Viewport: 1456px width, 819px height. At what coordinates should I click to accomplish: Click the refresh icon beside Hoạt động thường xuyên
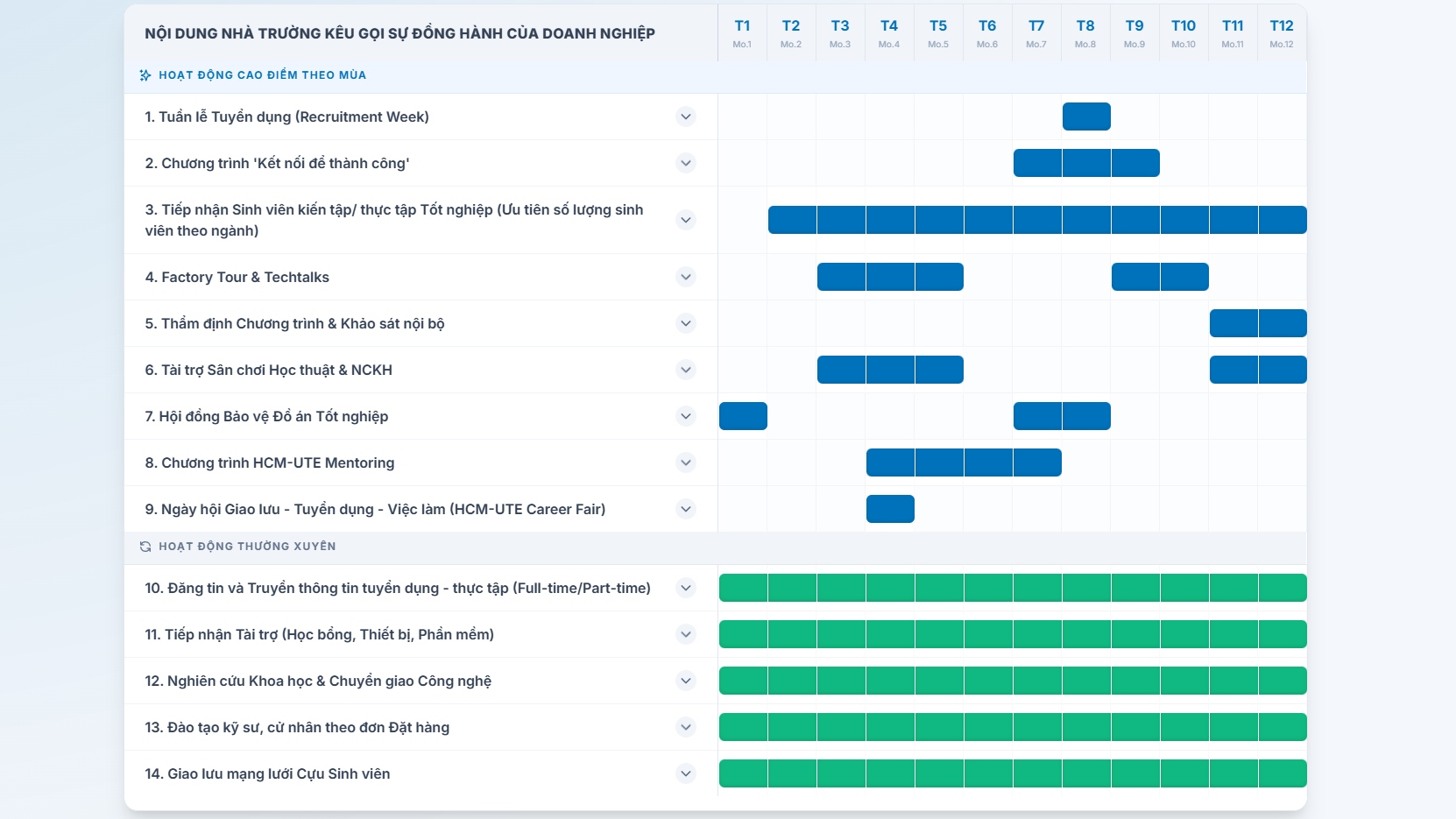[145, 547]
